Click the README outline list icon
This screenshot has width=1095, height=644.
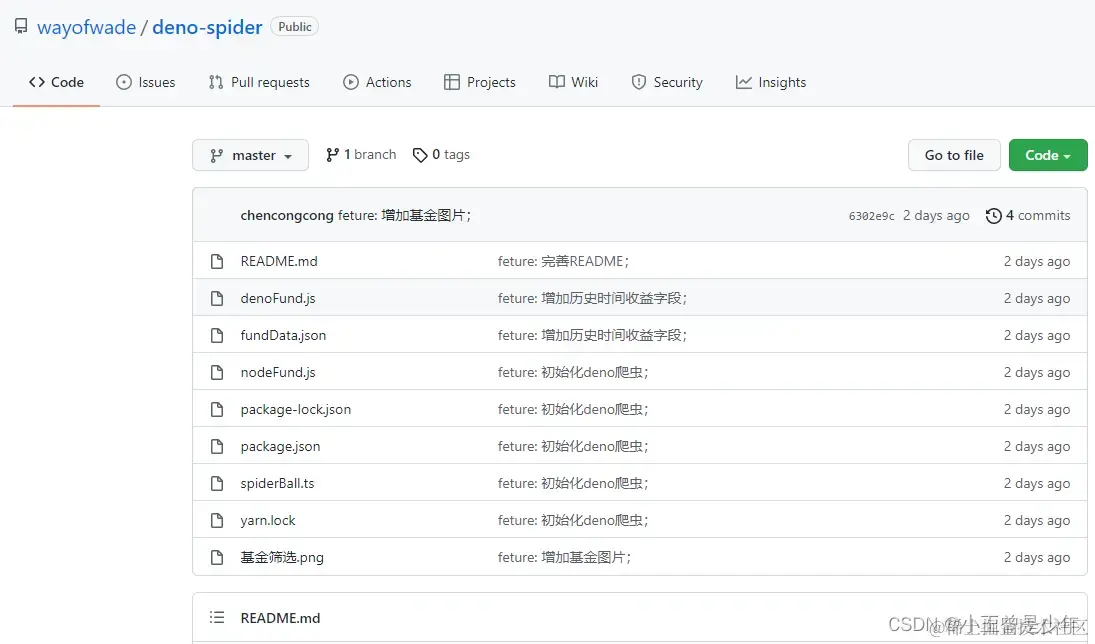(217, 617)
